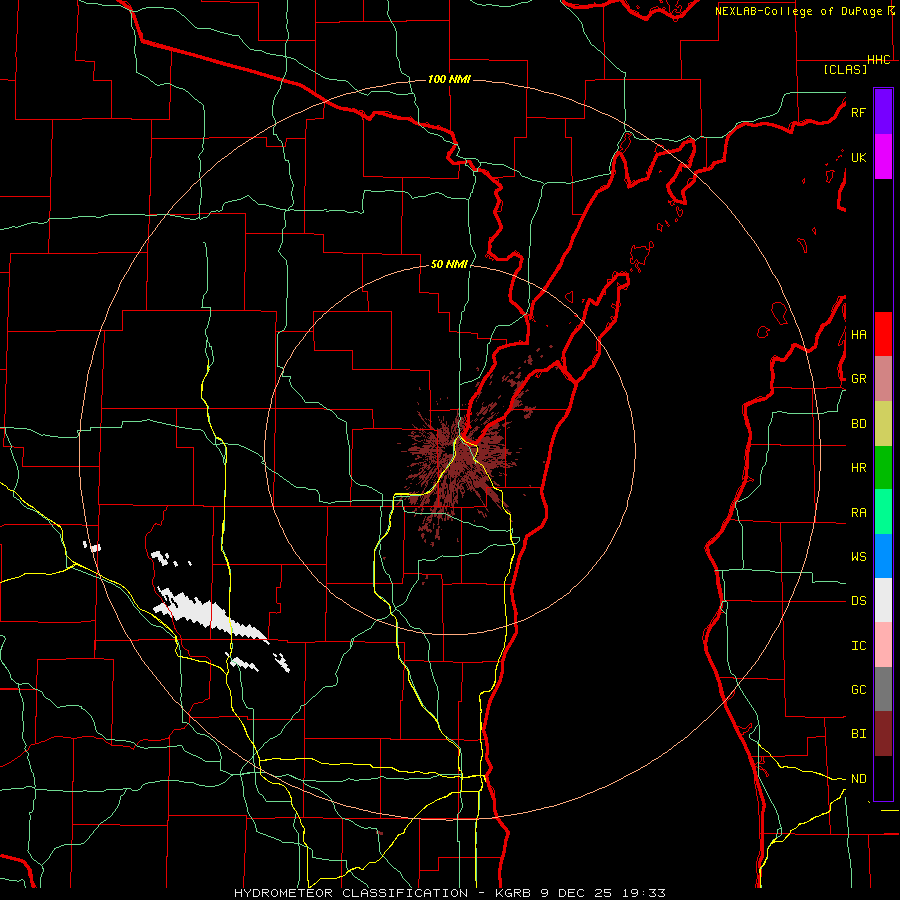Click the [CLAS] units label
900x900 pixels.
coord(845,69)
